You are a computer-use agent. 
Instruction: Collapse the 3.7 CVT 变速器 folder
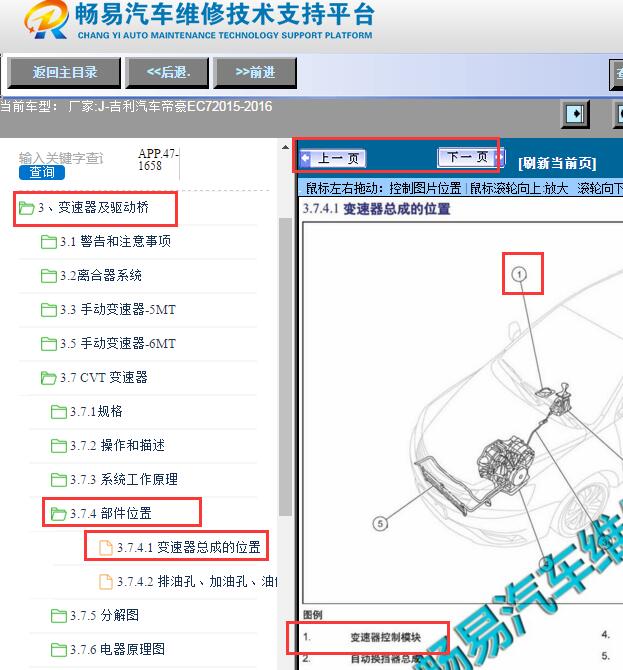(x=103, y=378)
